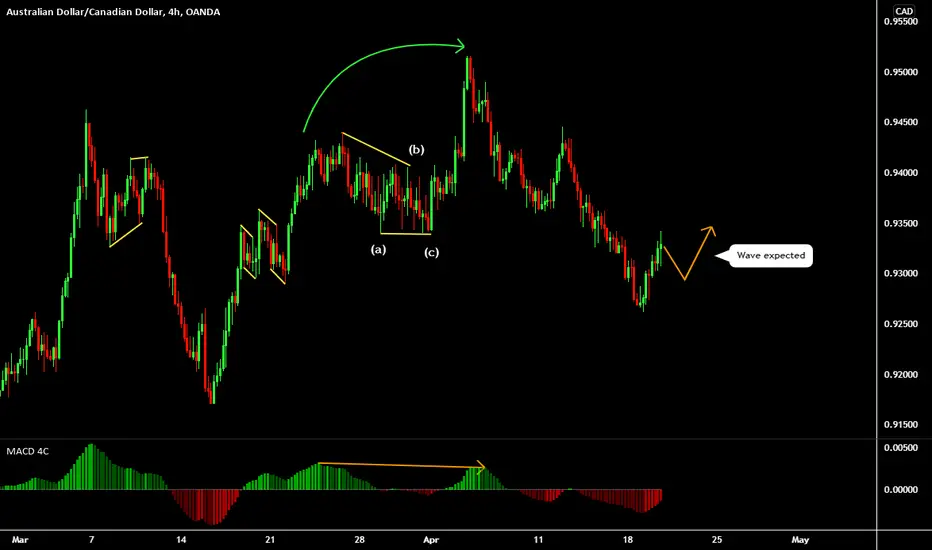Click the 28 date label on time axis
932x550 pixels.
point(359,540)
